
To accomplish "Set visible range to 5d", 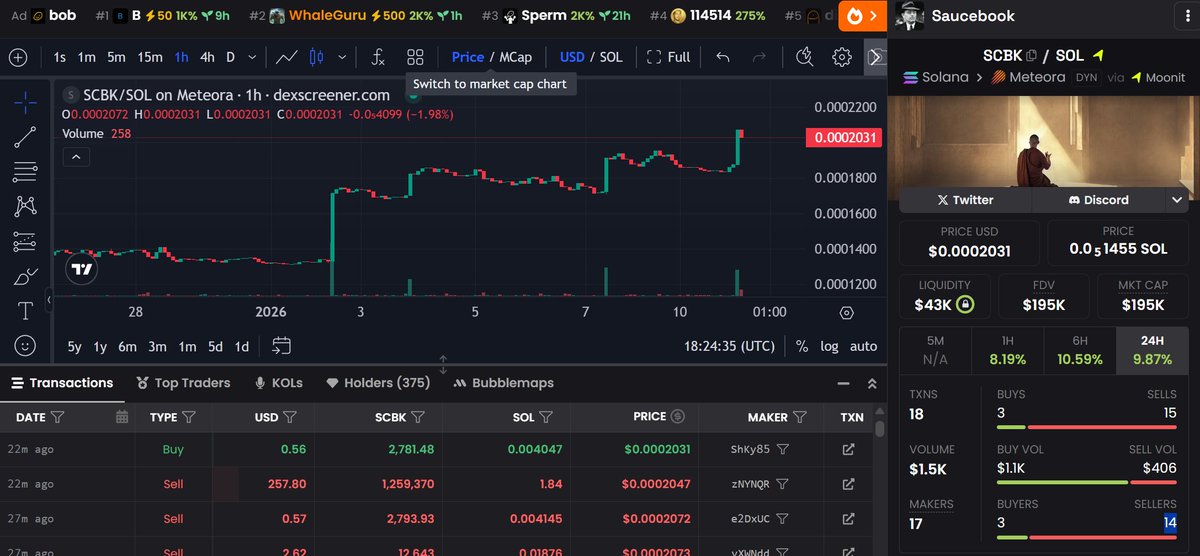I will click(x=215, y=347).
